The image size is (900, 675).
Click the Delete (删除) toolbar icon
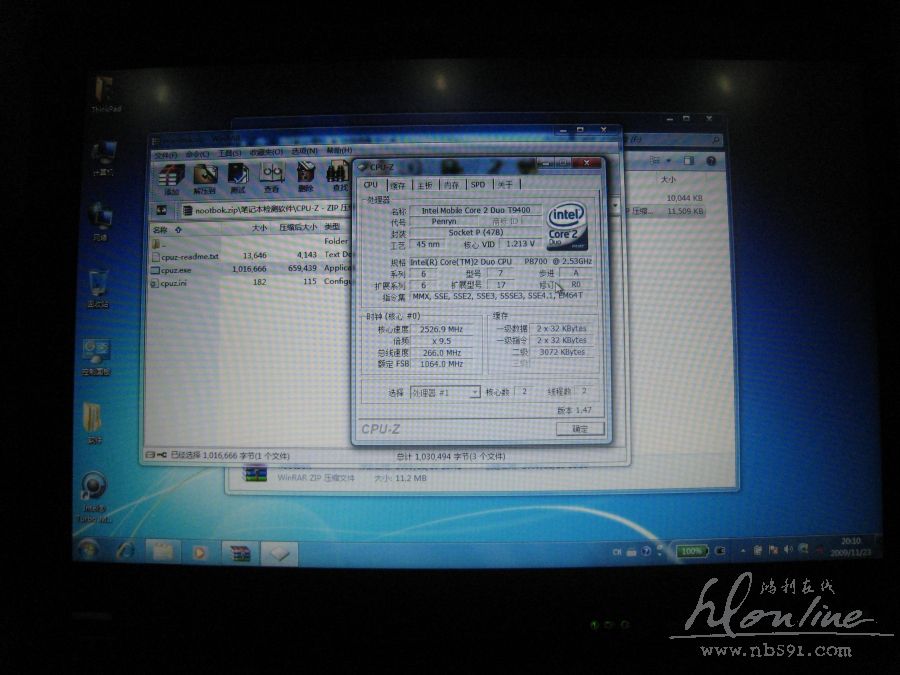click(306, 177)
